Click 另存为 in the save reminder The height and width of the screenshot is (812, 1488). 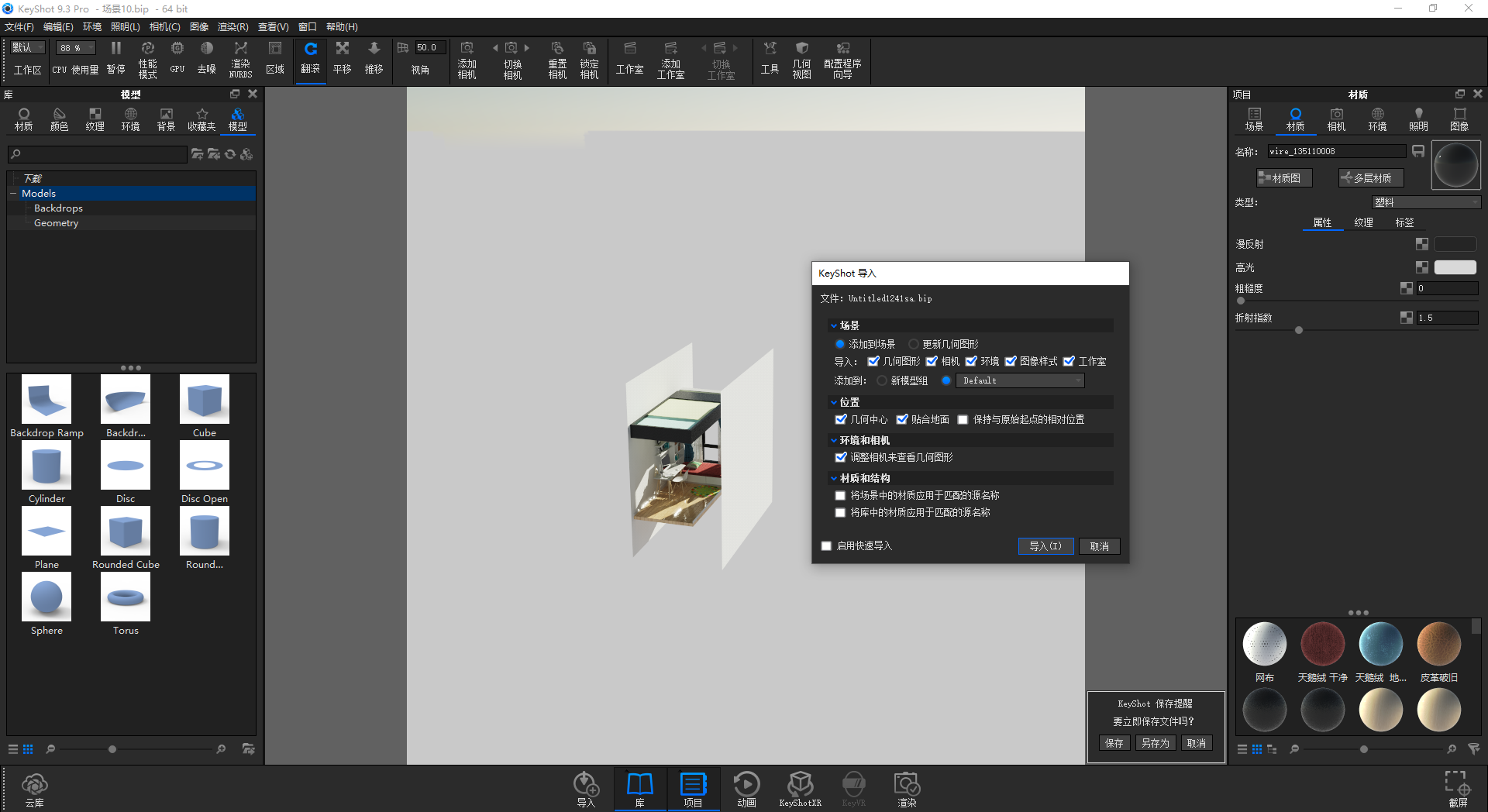point(1156,743)
